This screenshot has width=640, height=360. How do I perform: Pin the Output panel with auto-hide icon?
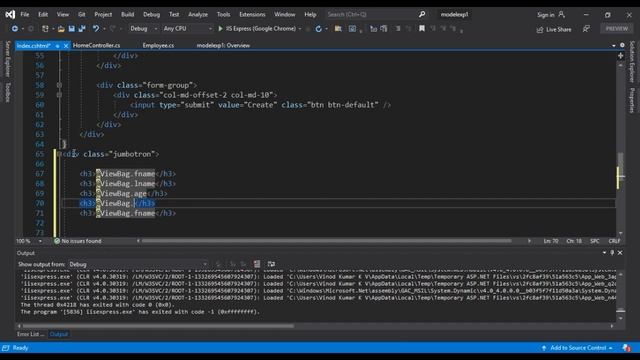coord(612,253)
